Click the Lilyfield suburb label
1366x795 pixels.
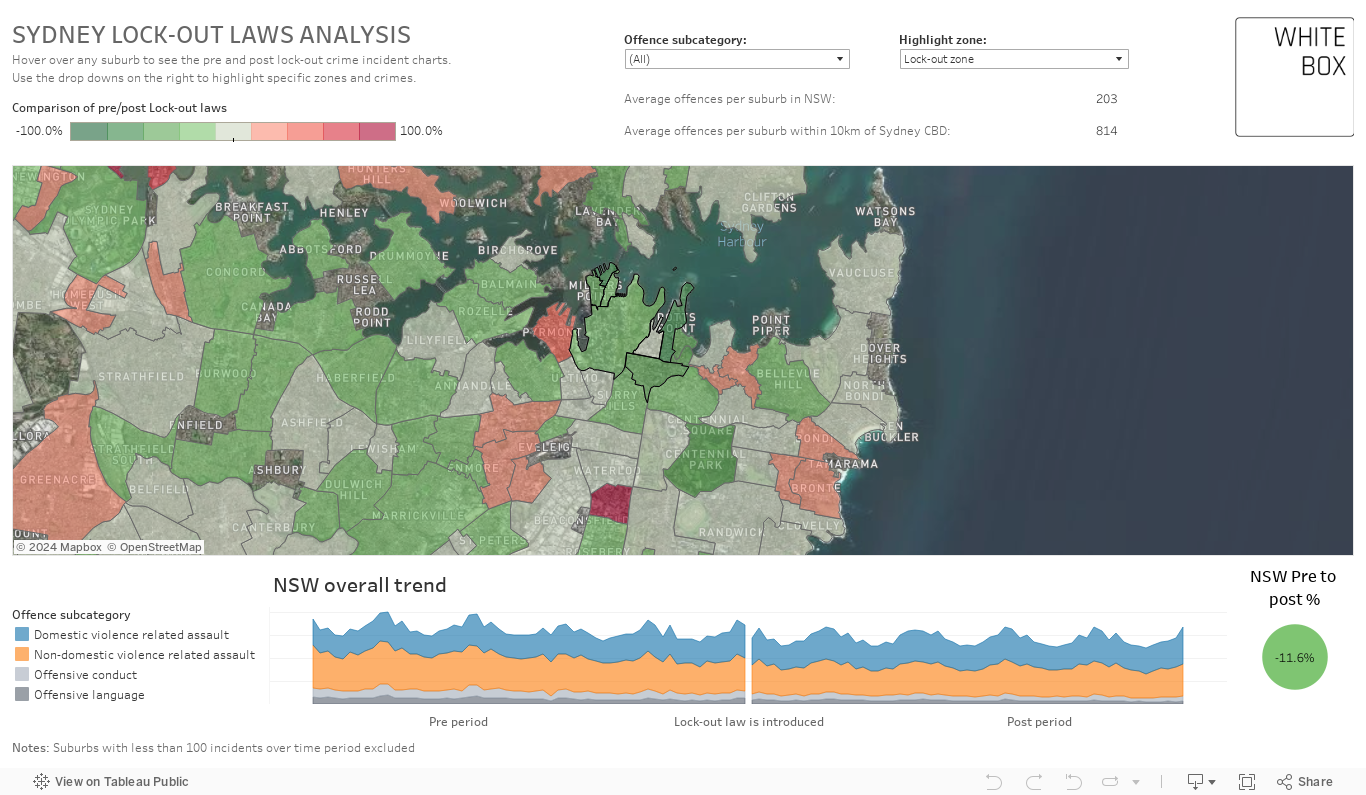pyautogui.click(x=435, y=341)
